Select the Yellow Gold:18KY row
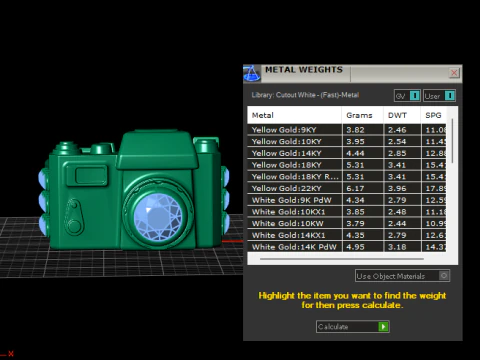 [347, 165]
